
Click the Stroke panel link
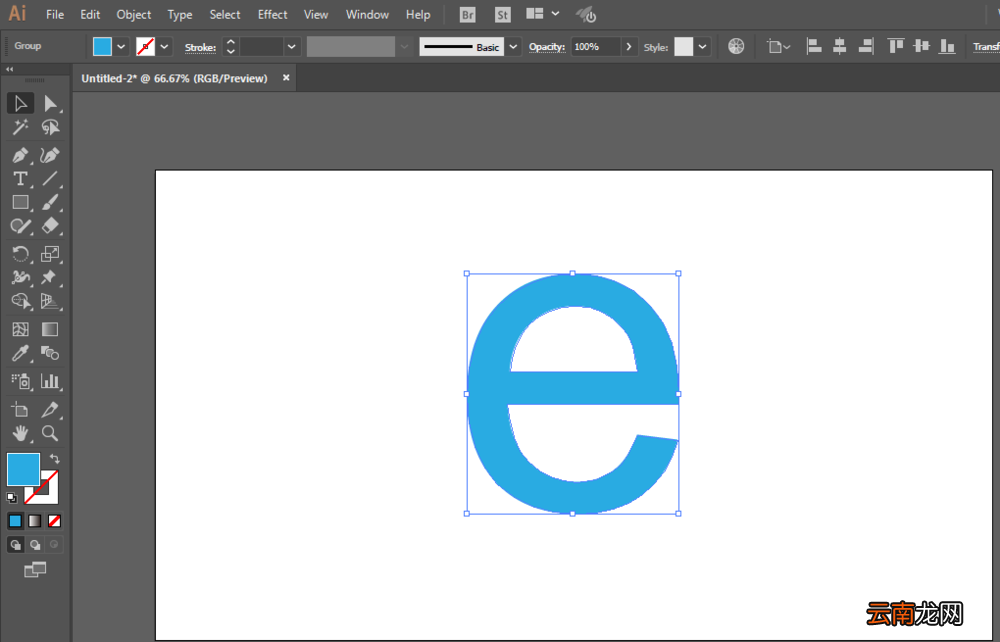[x=200, y=47]
